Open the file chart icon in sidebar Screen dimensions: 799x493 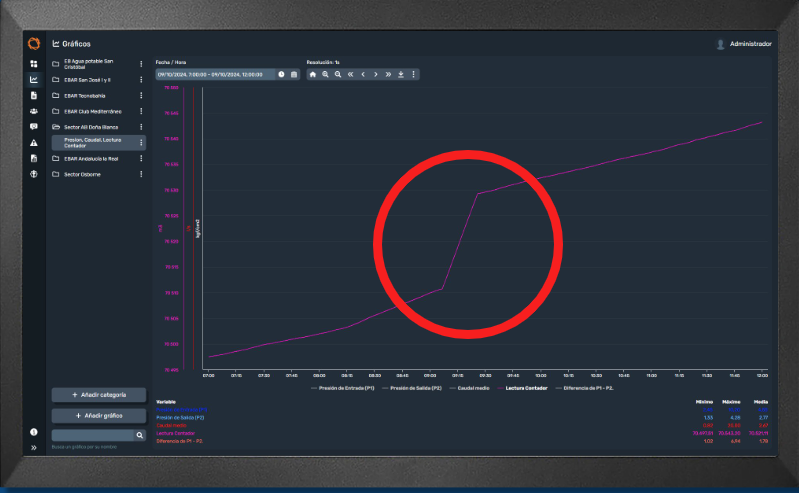pyautogui.click(x=34, y=159)
